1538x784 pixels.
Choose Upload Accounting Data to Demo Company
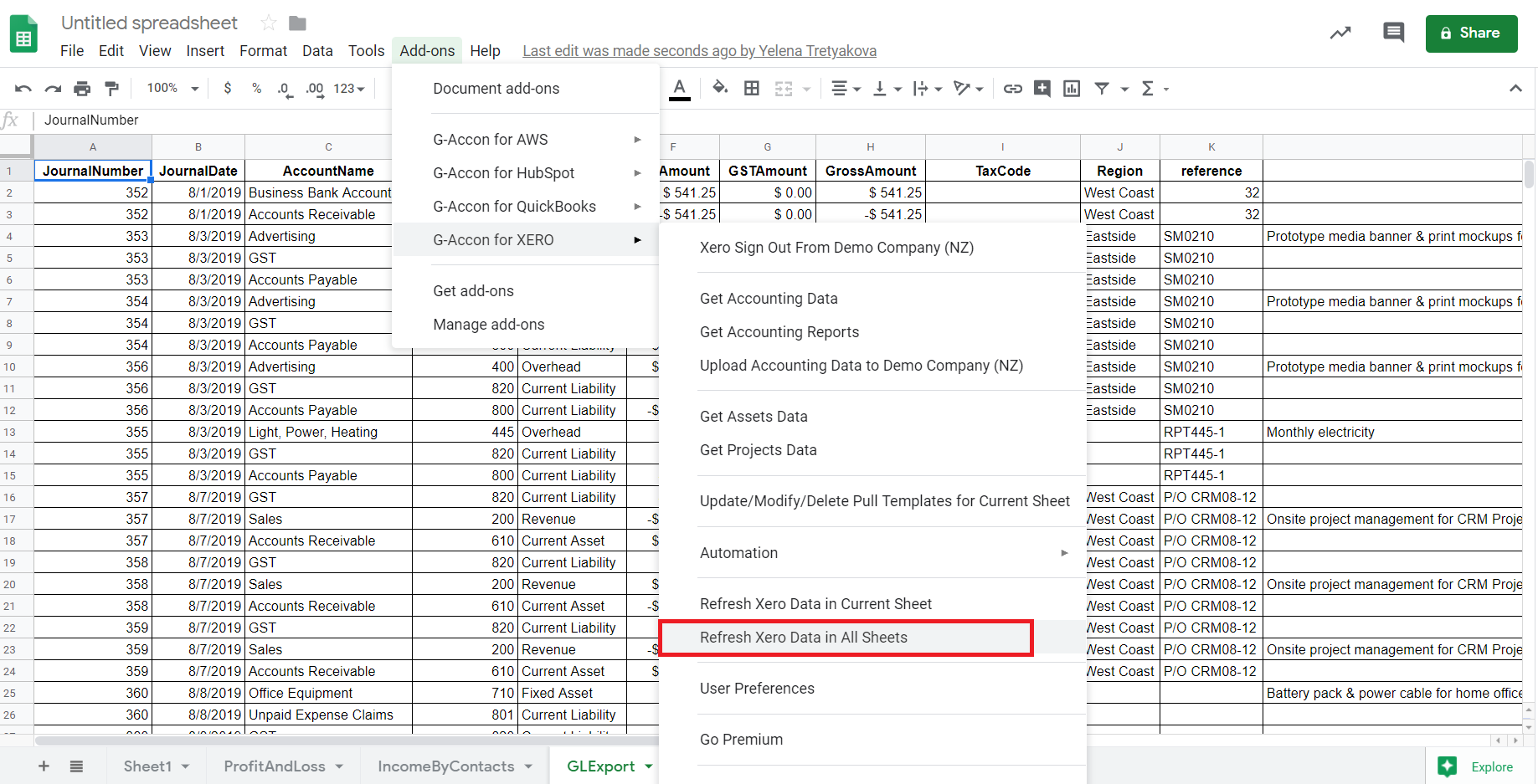[872, 366]
